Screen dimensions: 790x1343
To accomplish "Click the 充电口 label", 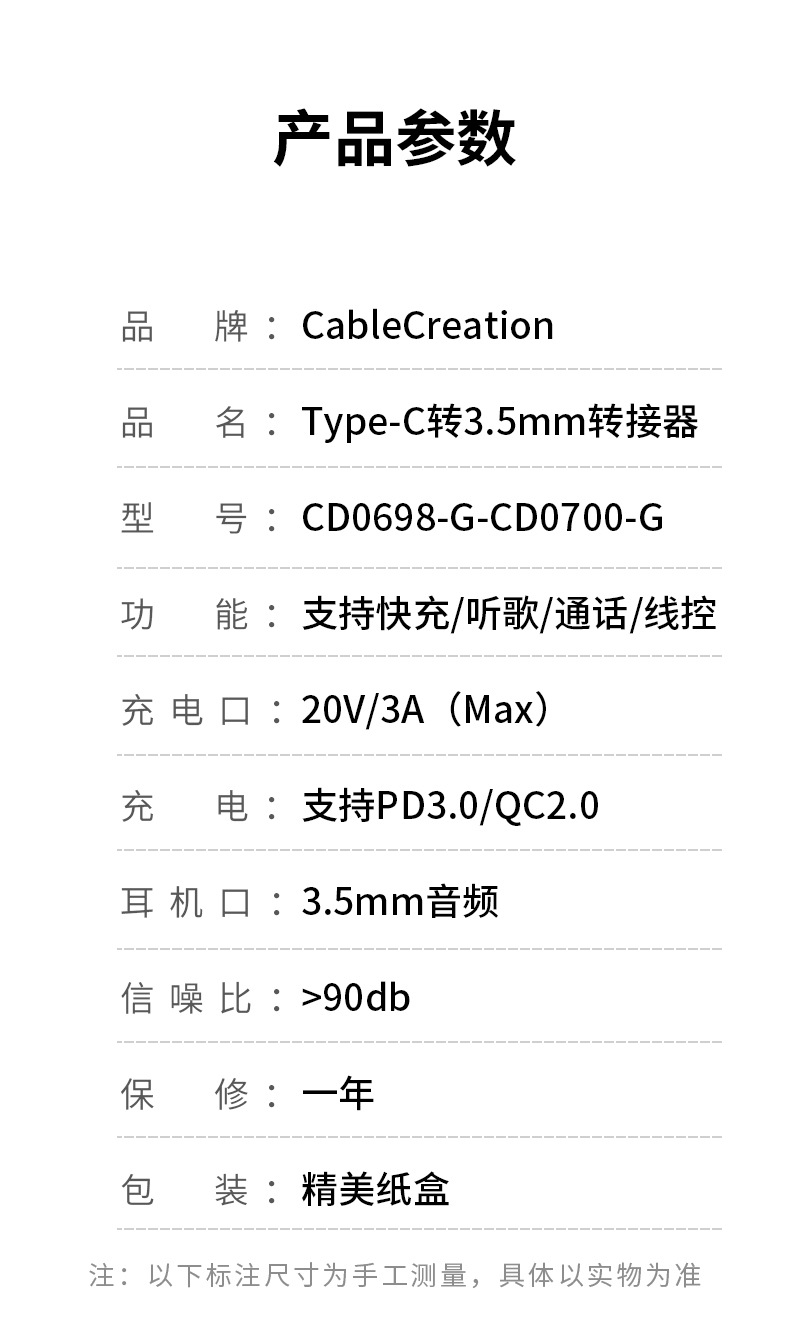I will 185,710.
